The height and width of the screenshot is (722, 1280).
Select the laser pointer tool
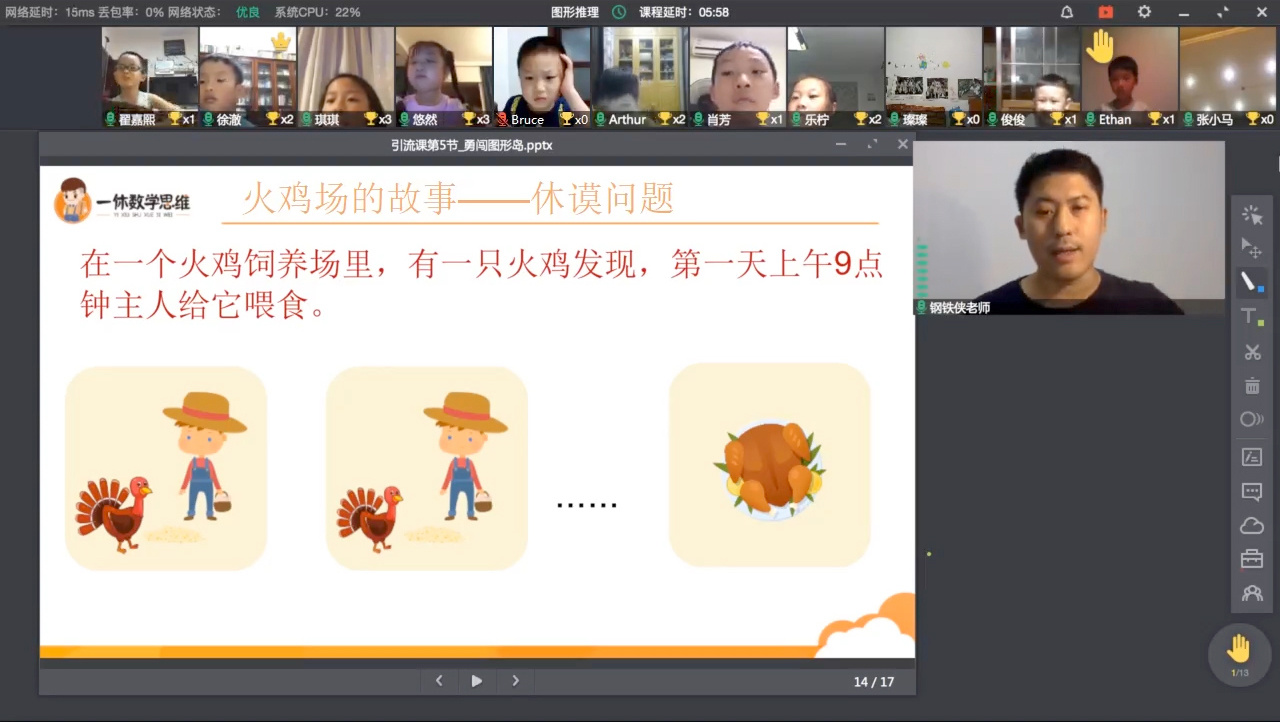point(1252,215)
